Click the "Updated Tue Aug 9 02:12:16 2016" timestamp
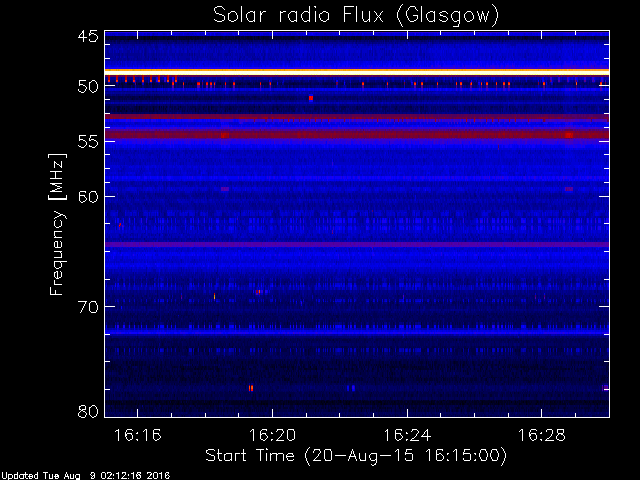Image resolution: width=640 pixels, height=480 pixels. click(85, 476)
